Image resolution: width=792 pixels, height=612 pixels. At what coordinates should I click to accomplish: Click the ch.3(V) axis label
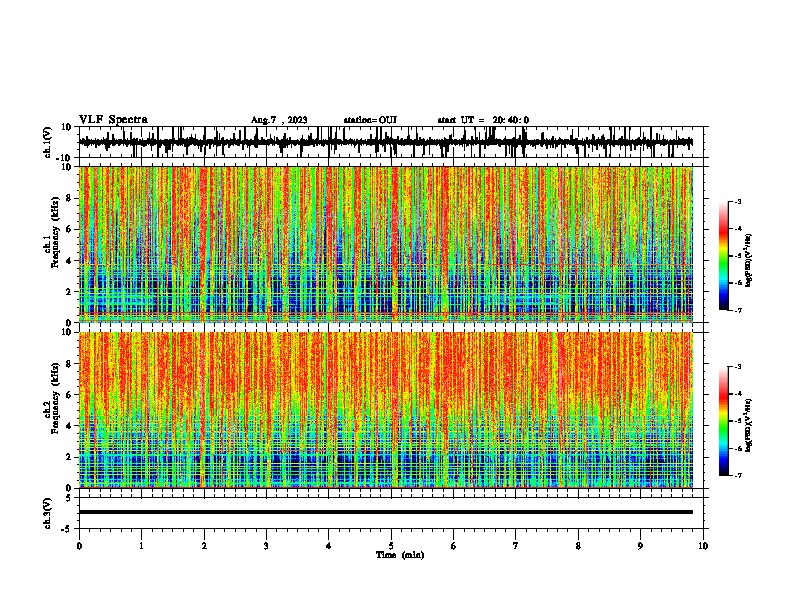click(48, 513)
